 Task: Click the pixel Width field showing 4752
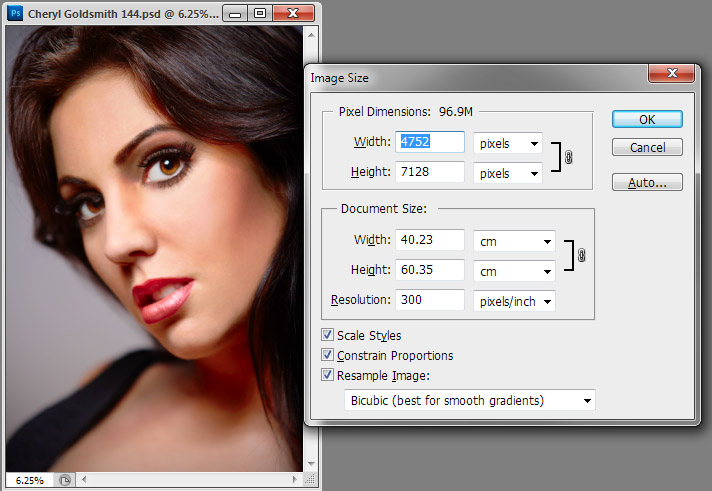(x=430, y=142)
